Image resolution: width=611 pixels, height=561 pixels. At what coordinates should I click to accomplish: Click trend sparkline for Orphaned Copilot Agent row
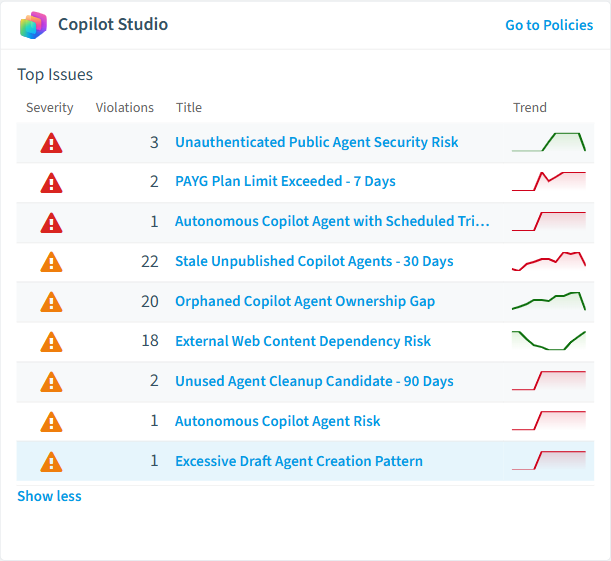point(549,301)
